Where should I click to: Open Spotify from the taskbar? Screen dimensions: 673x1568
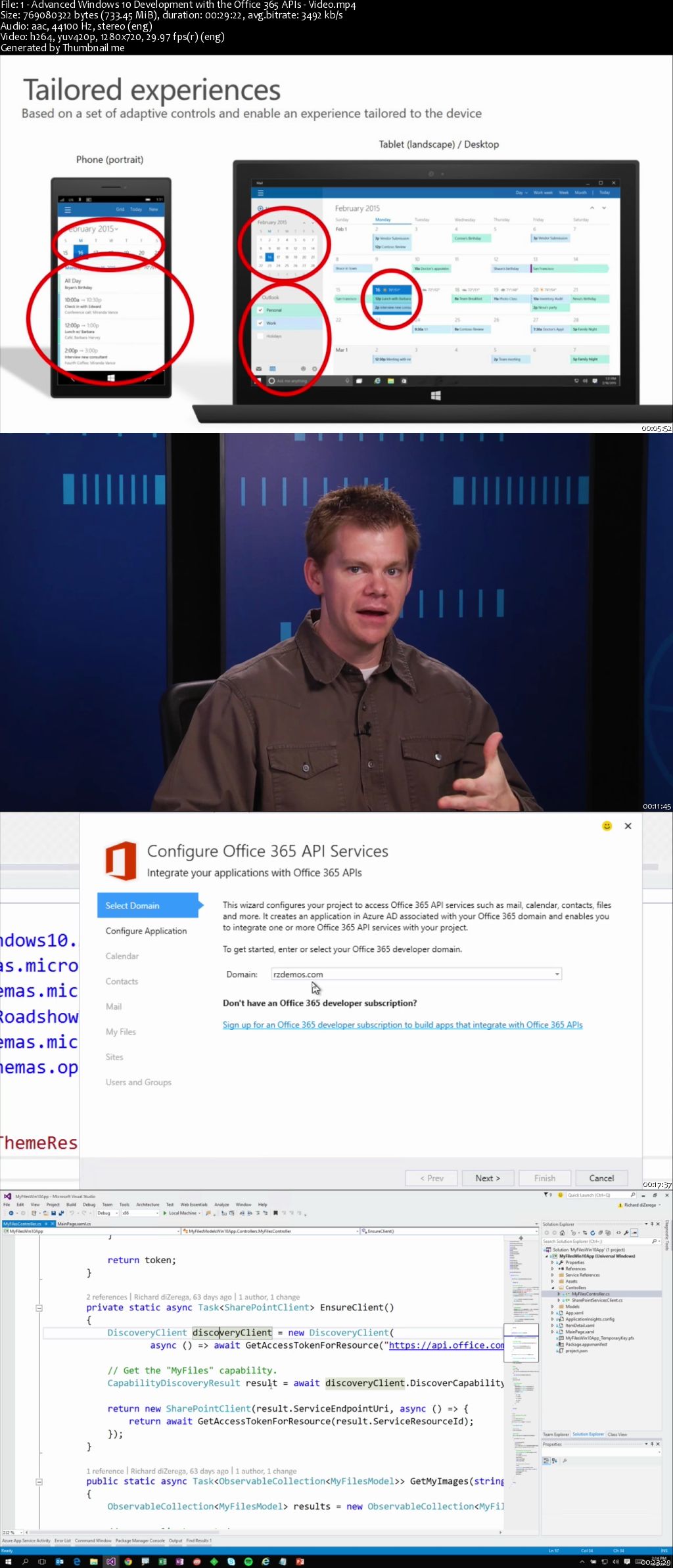pyautogui.click(x=248, y=1561)
